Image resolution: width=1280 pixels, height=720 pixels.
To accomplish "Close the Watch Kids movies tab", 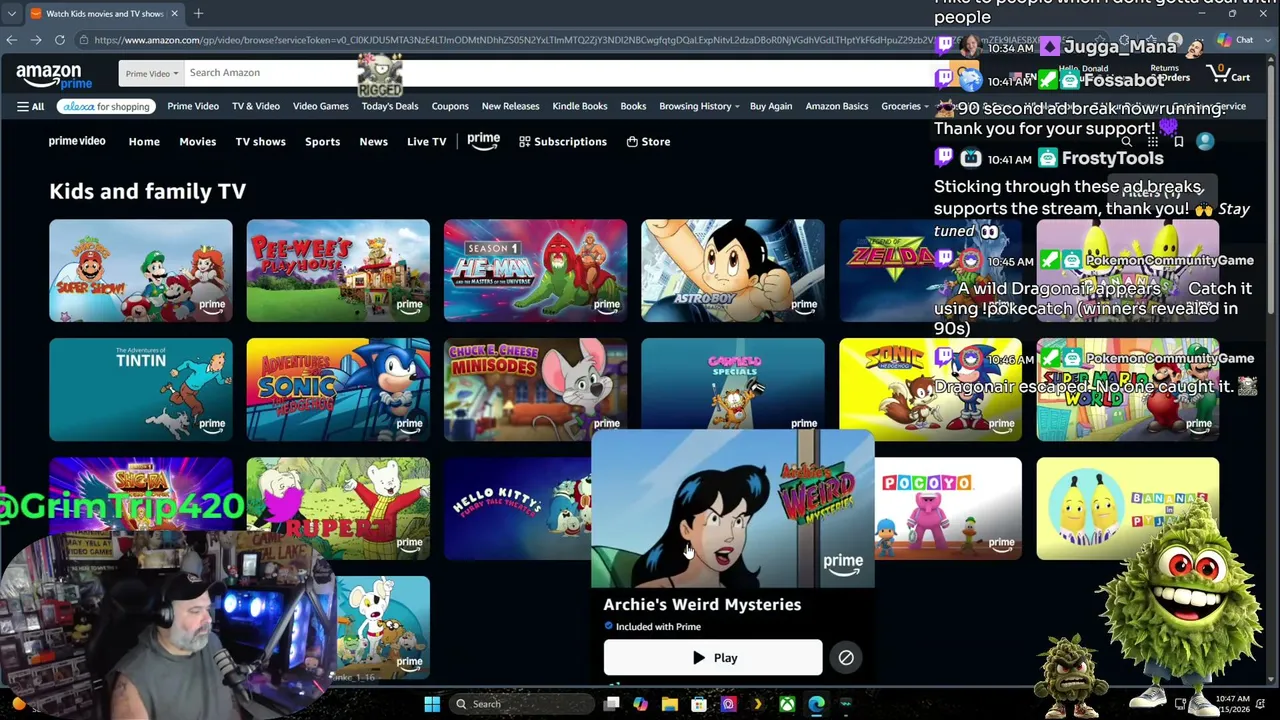I will tap(174, 13).
